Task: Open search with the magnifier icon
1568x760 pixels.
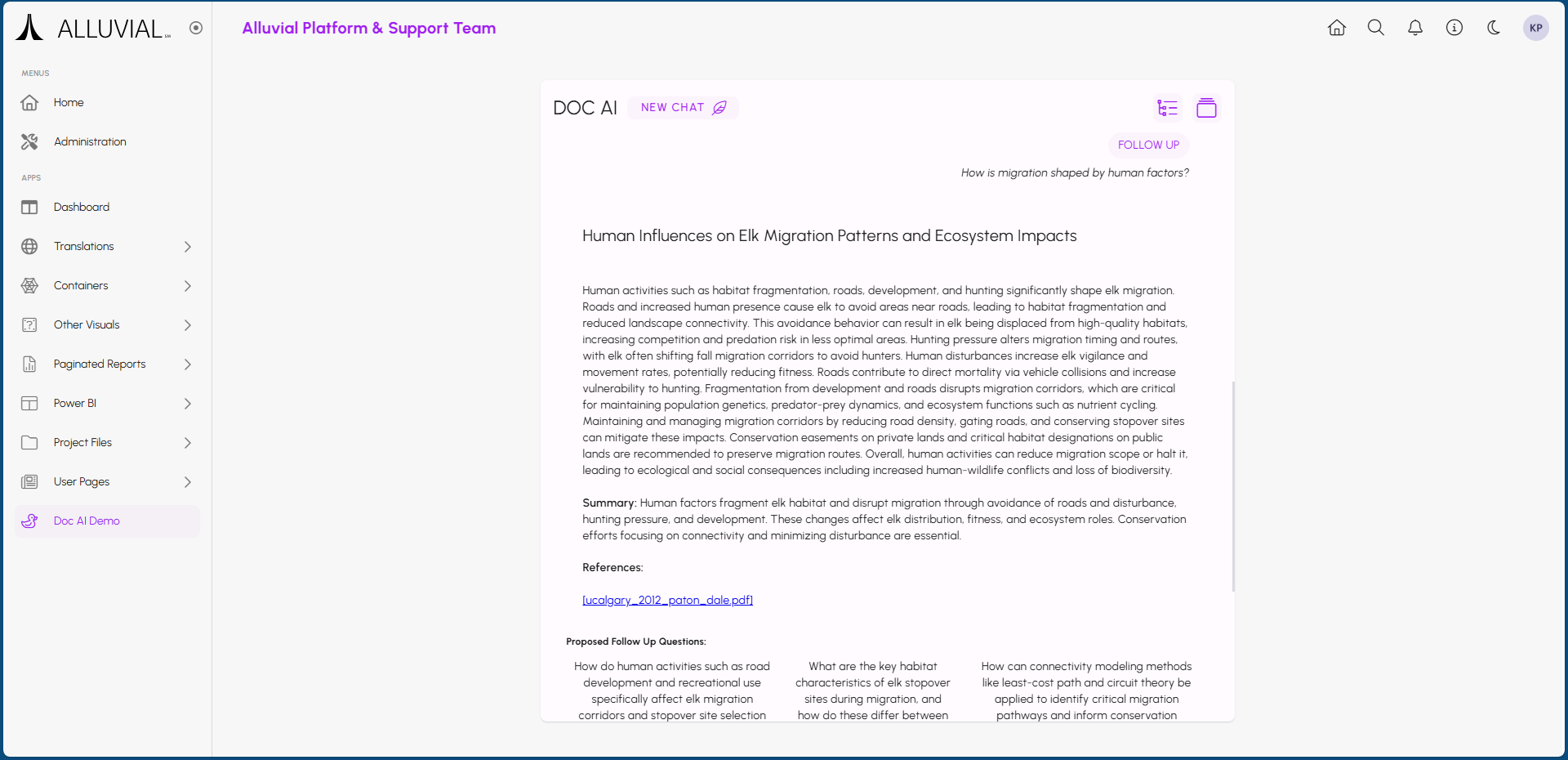Action: point(1376,28)
